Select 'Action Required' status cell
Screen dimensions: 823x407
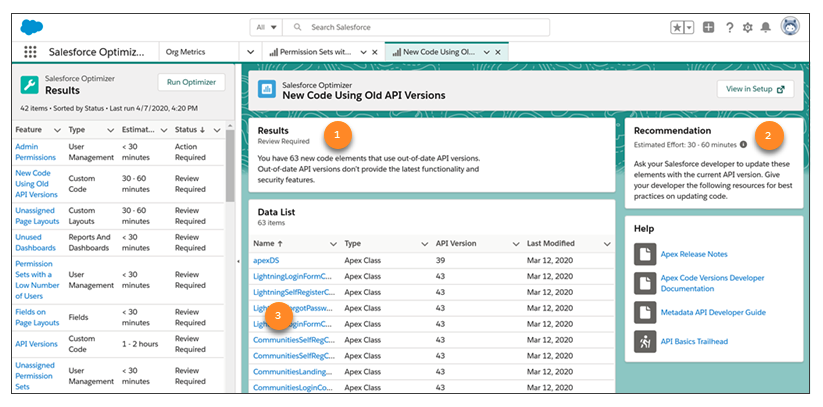point(190,152)
